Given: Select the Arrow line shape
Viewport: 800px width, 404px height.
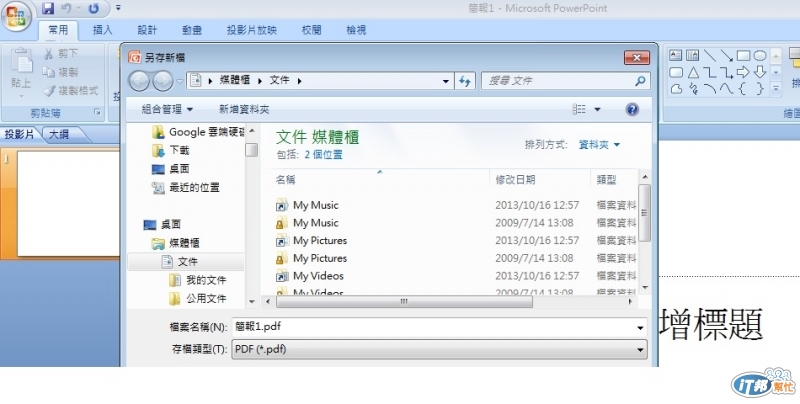Looking at the screenshot, I should 727,55.
